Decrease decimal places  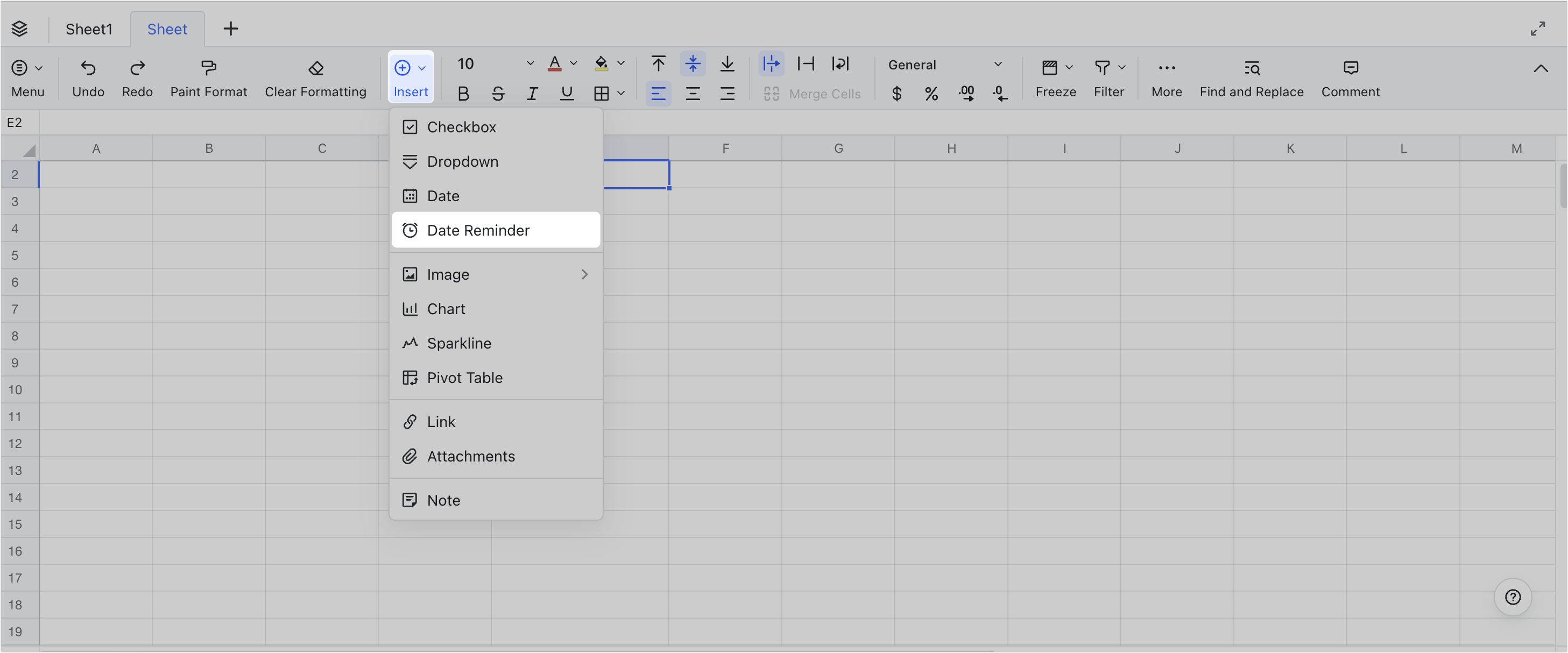coord(1000,94)
